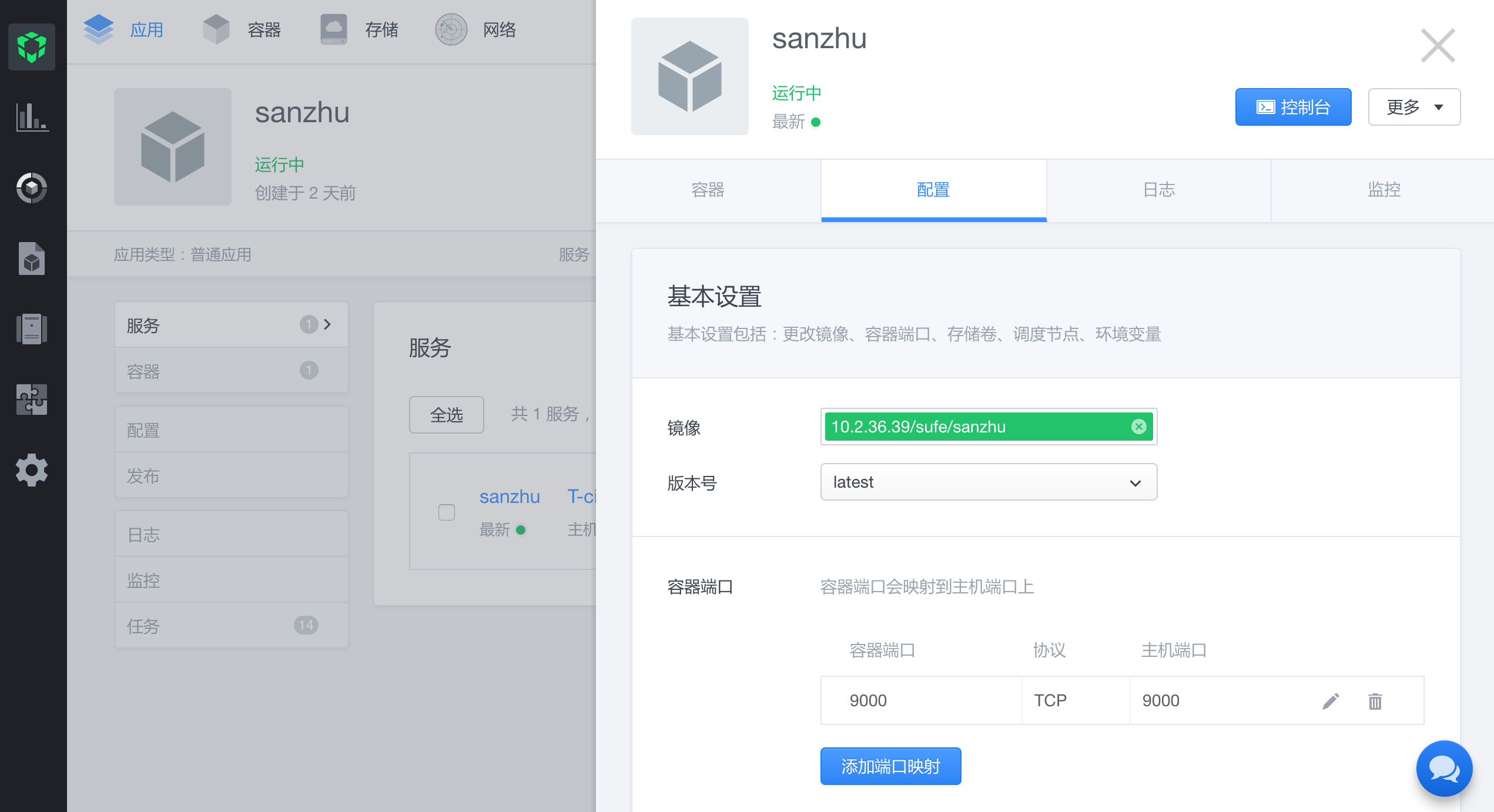The image size is (1494, 812).
Task: Click the 添加端口映射 button
Action: pyautogui.click(x=891, y=766)
